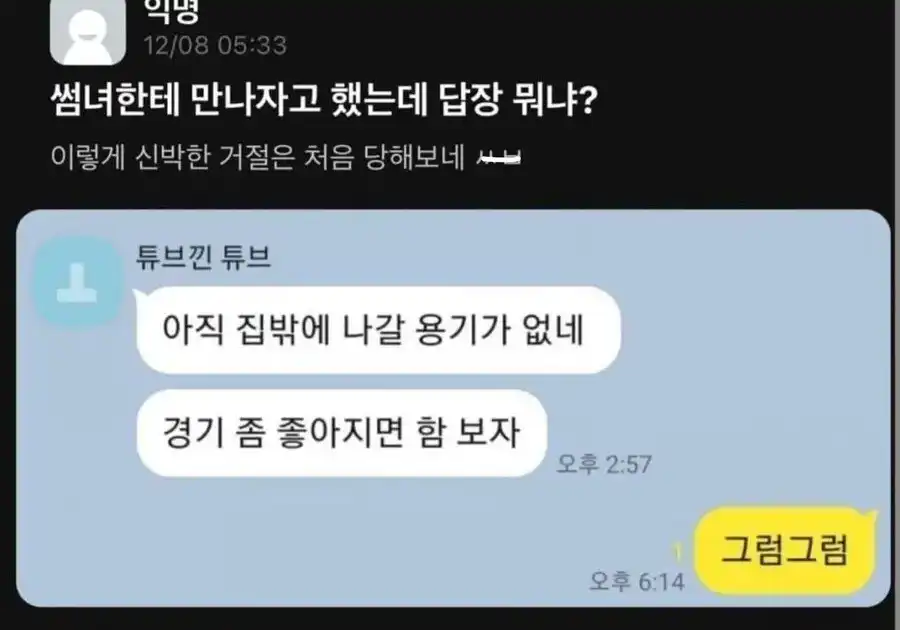Click the 12/08 05:33 post timestamp
This screenshot has height=630, width=900.
215,45
